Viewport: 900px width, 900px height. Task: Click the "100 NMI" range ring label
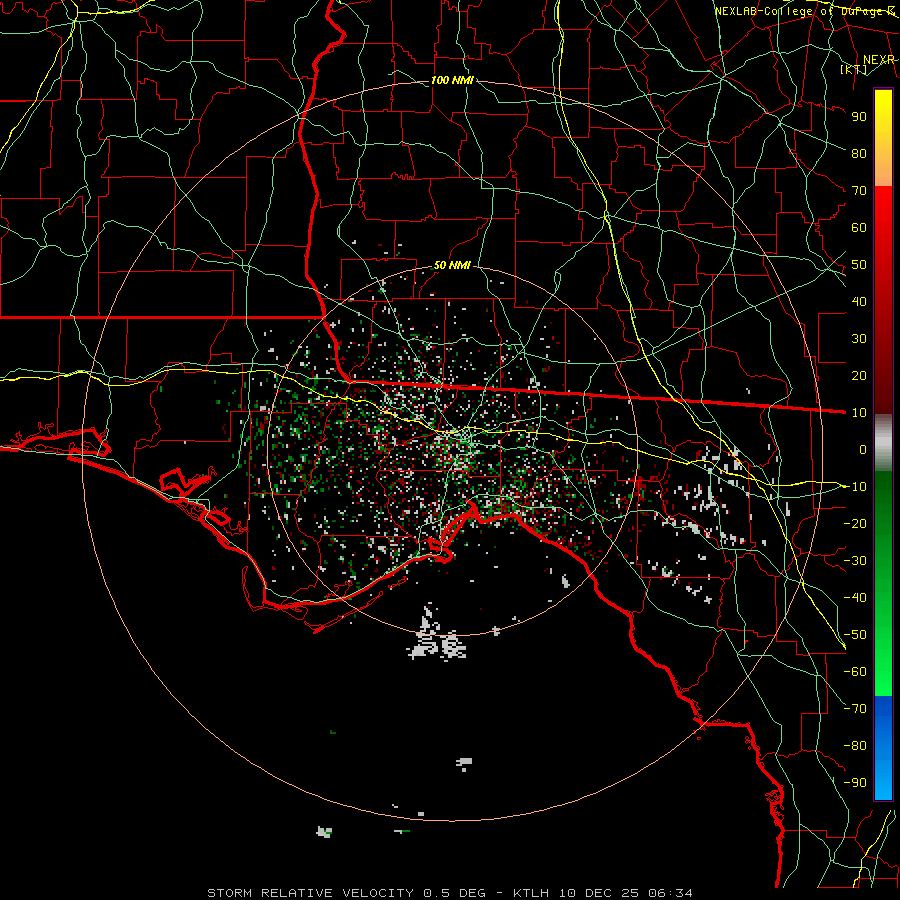point(452,80)
